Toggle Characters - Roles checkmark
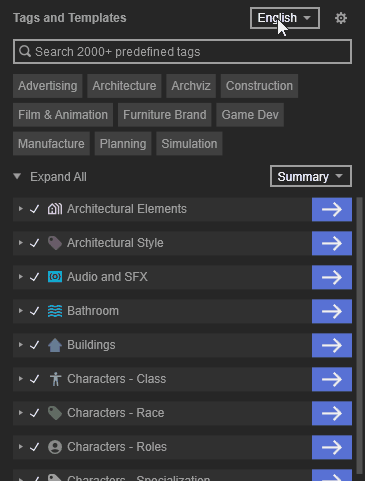The image size is (365, 481). (x=35, y=447)
